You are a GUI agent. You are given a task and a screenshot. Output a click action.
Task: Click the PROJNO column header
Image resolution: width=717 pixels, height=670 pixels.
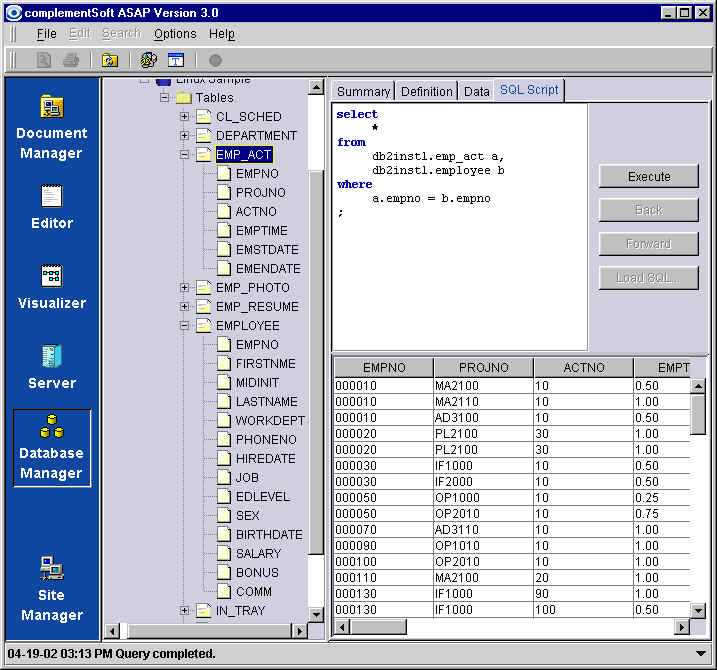coord(483,367)
